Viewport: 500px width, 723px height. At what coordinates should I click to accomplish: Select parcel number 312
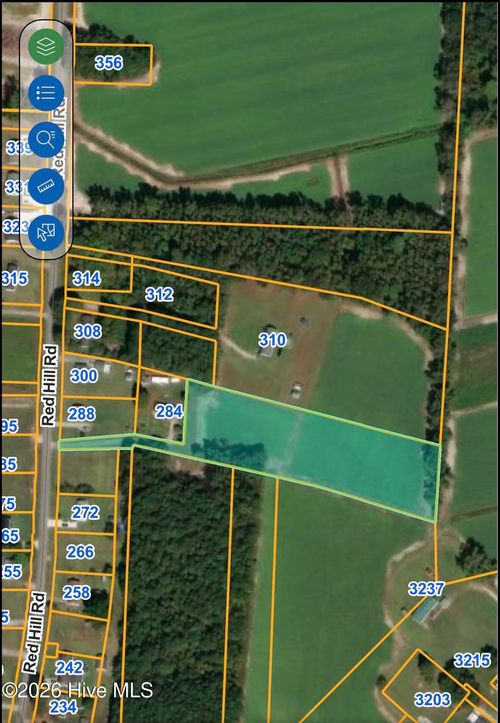tap(159, 294)
